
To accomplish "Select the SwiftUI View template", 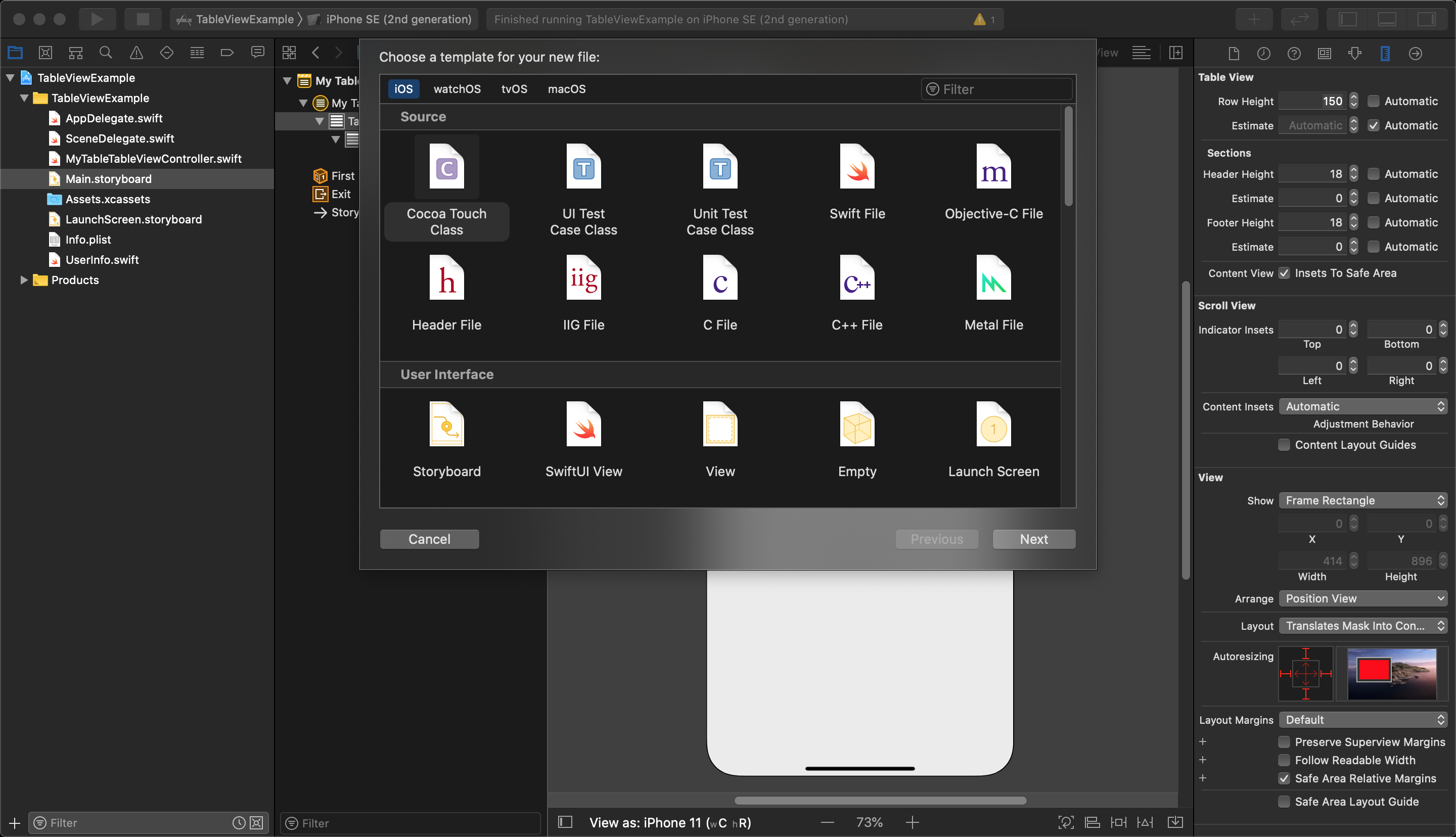I will (583, 440).
